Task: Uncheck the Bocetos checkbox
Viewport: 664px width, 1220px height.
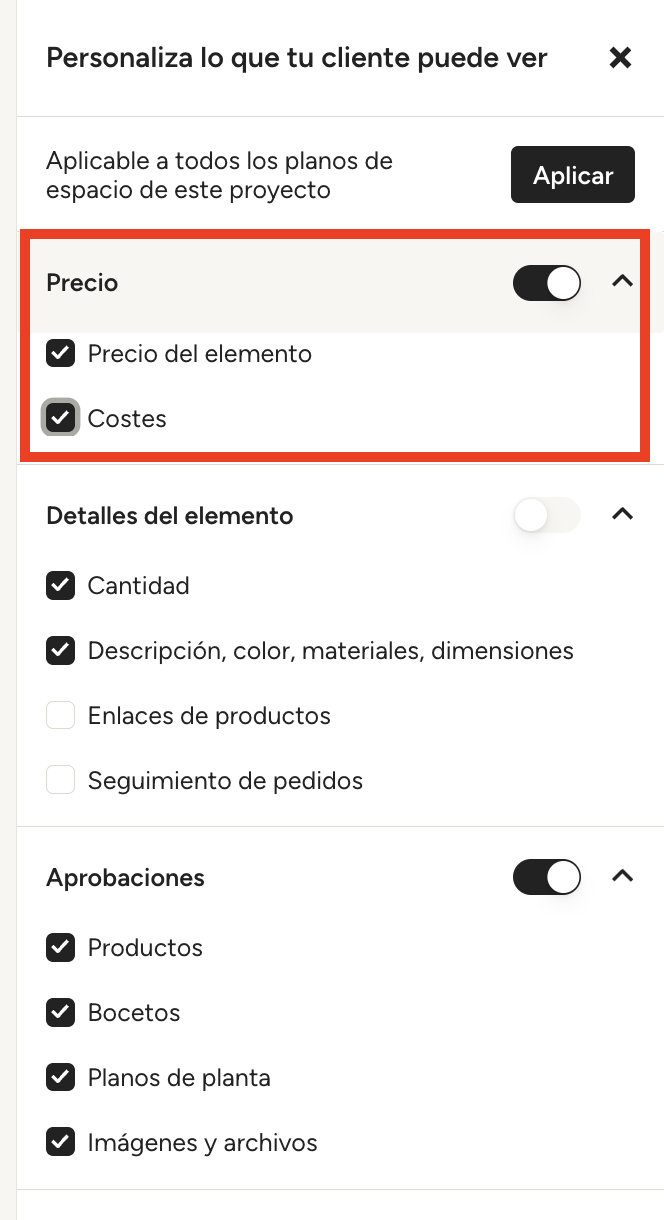Action: click(x=61, y=1012)
